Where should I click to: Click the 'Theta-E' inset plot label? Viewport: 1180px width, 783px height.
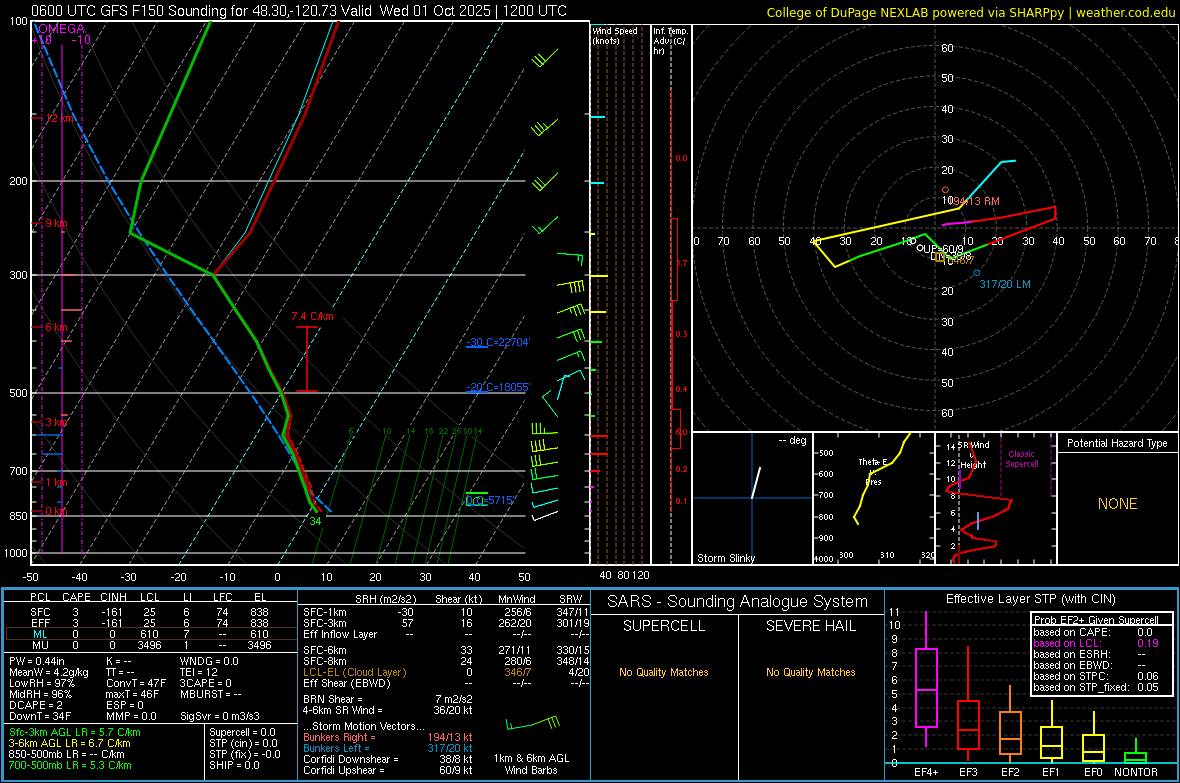(872, 462)
